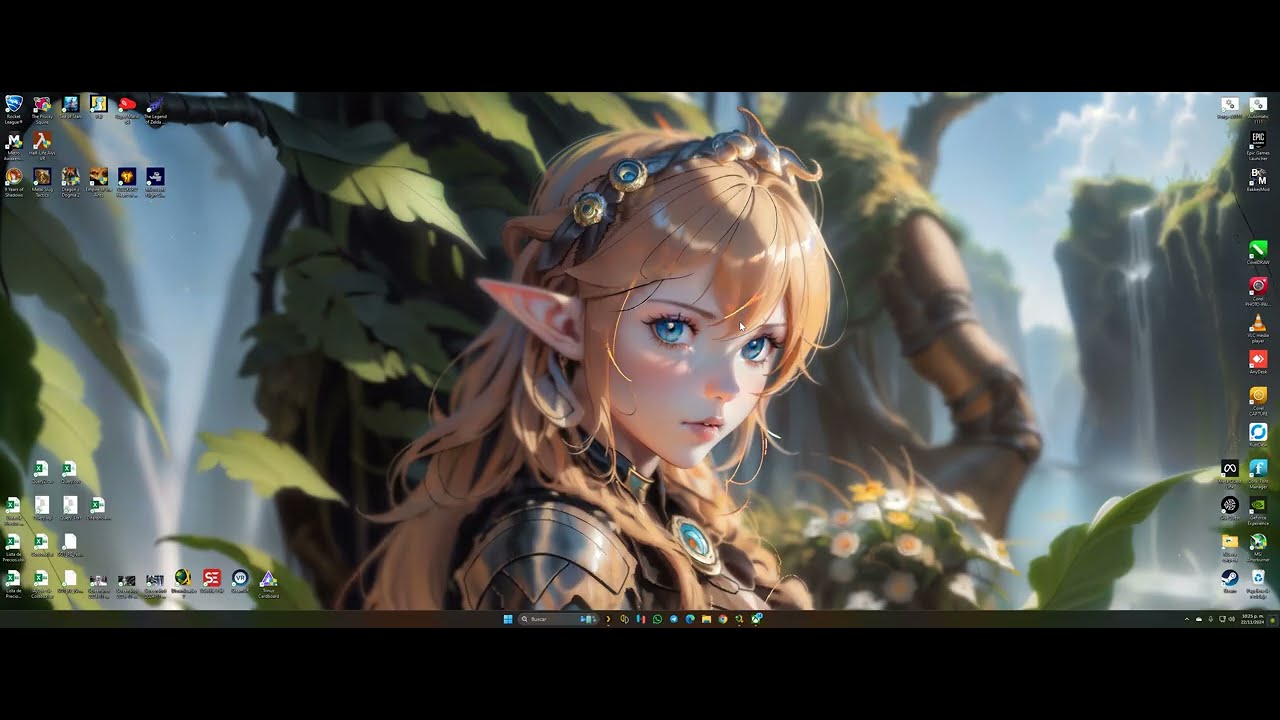The width and height of the screenshot is (1280, 720).
Task: Open the Corel CAPTURE shortcut
Action: [x=1258, y=400]
